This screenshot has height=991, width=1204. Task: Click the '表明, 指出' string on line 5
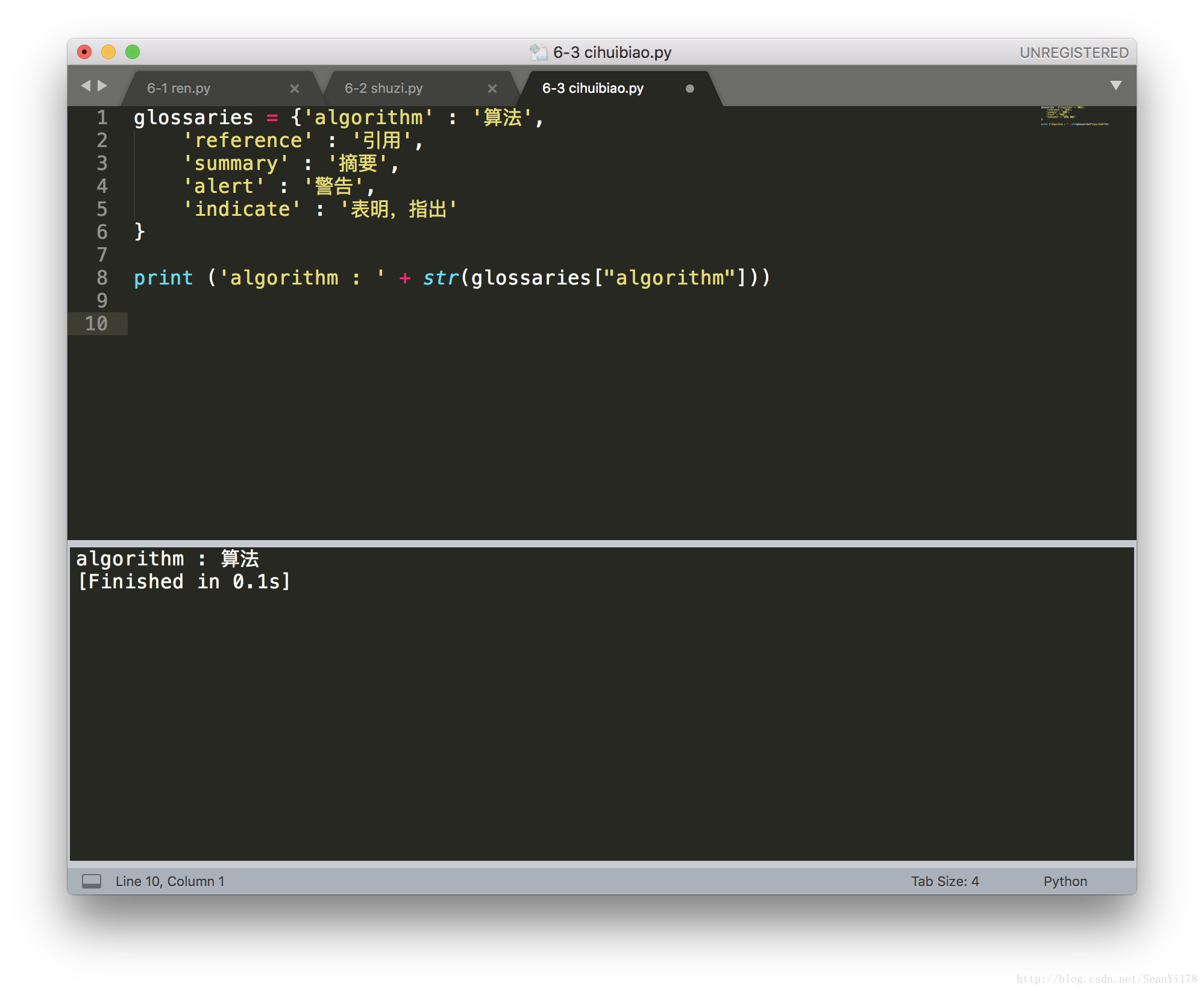[398, 209]
